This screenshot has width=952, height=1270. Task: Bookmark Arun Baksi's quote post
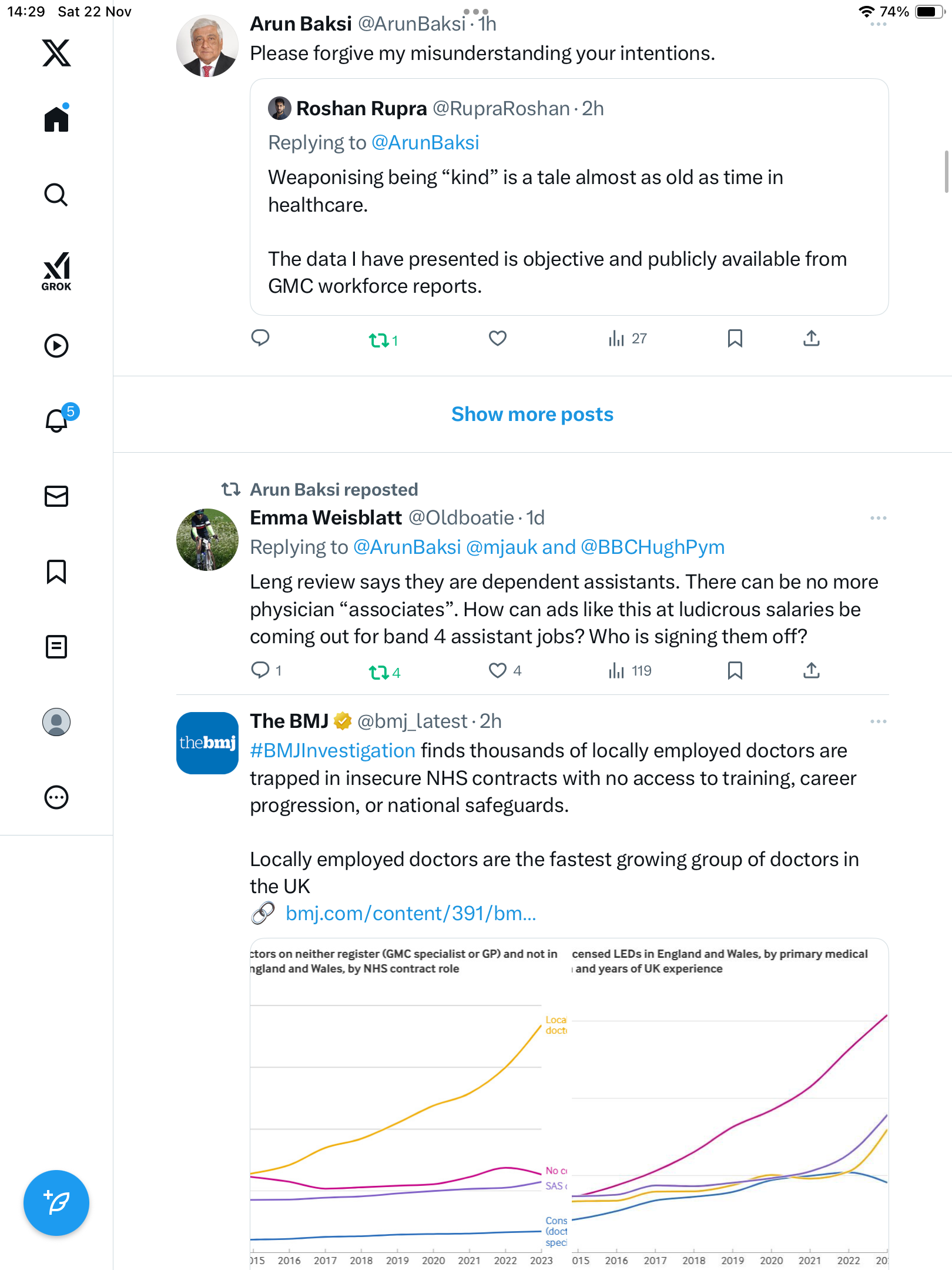click(x=735, y=338)
